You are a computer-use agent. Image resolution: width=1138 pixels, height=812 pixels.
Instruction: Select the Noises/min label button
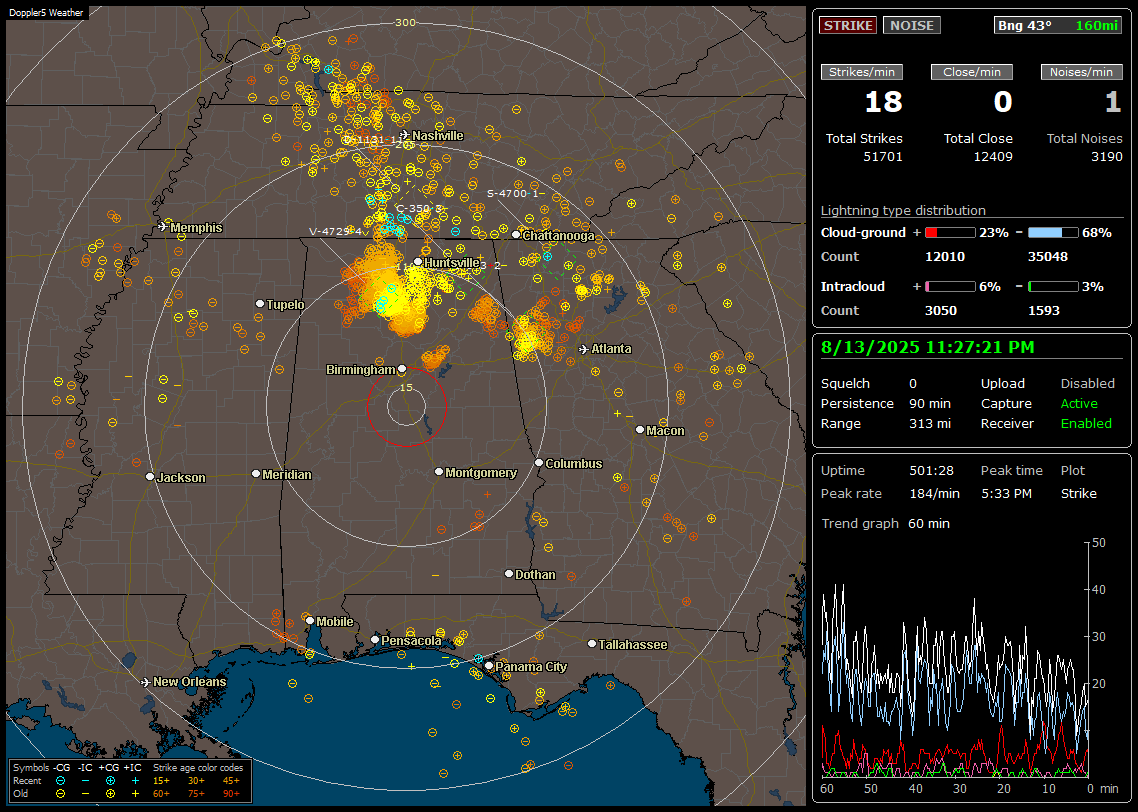click(x=1081, y=72)
